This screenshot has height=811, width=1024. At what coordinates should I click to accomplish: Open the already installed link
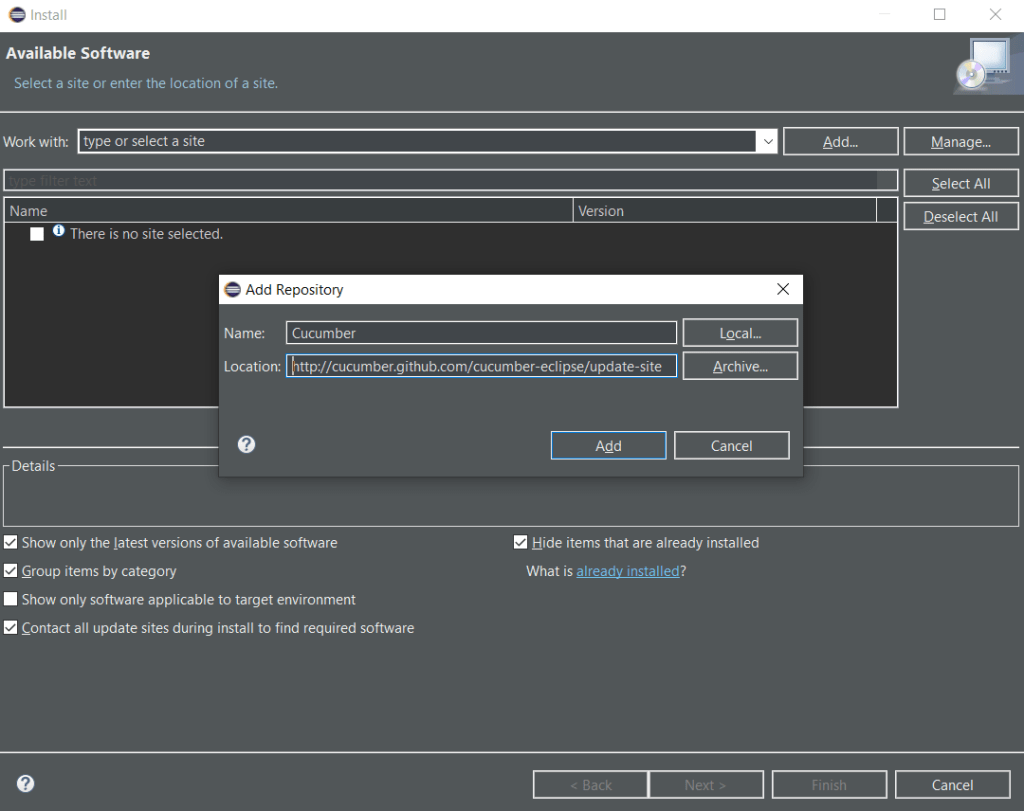pyautogui.click(x=627, y=571)
